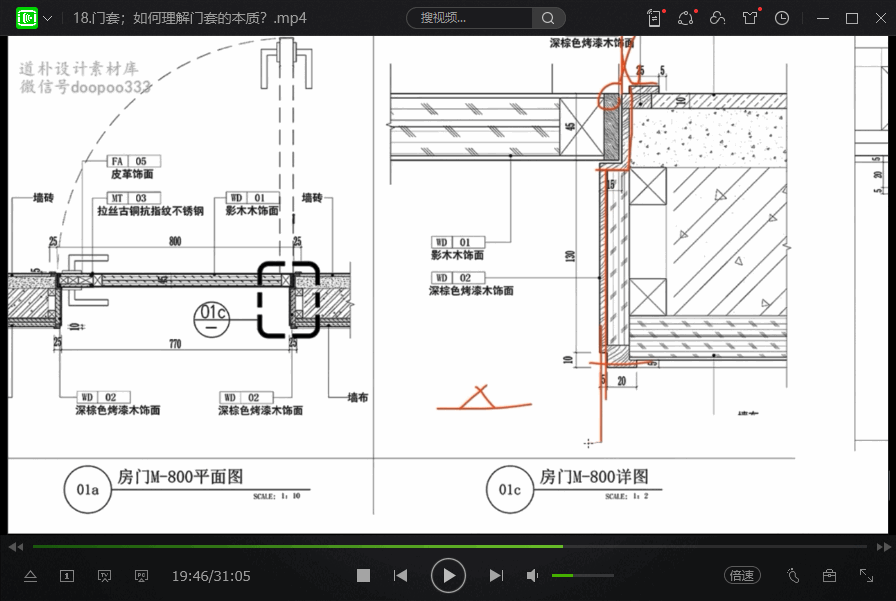Toggle the single-loop mode icon
This screenshot has width=896, height=601.
67,576
